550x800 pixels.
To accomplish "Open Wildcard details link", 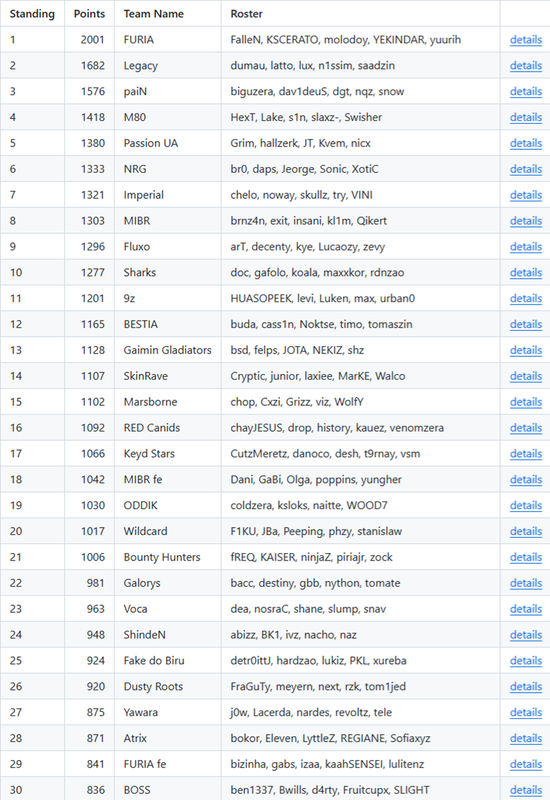I will click(x=526, y=532).
